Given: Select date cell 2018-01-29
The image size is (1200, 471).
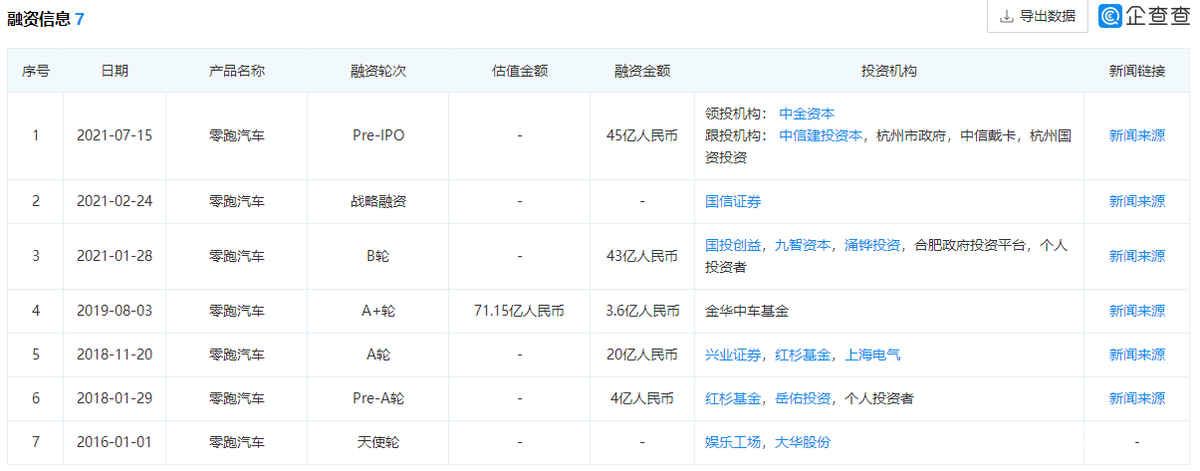Looking at the screenshot, I should [114, 398].
